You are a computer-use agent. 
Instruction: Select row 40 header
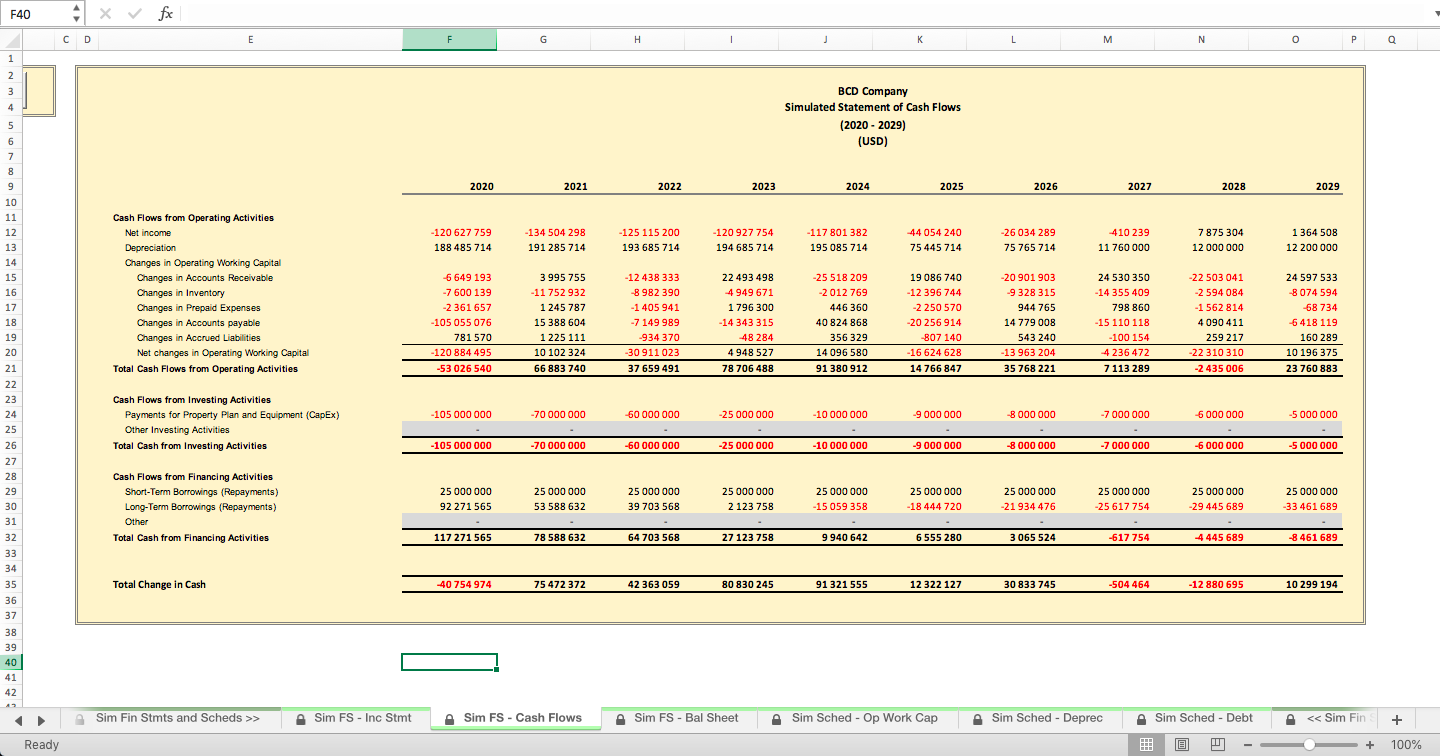click(10, 662)
